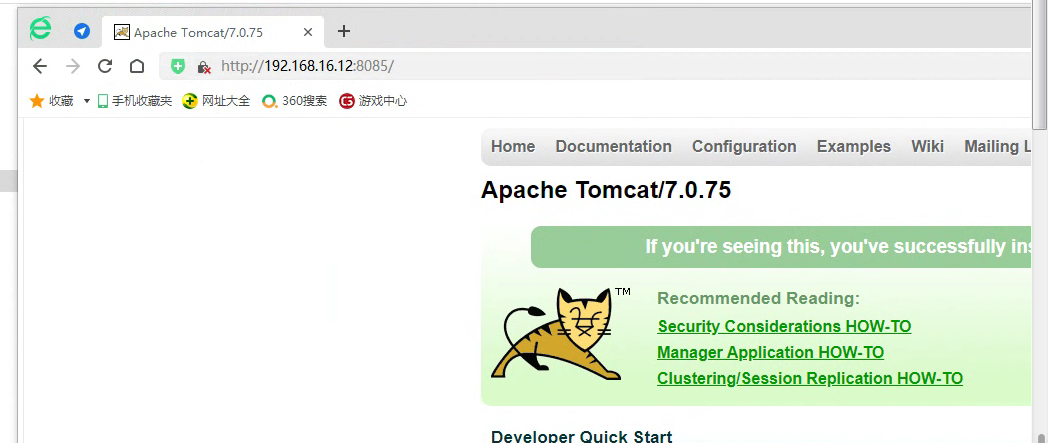Click the 360 browser logo icon
The height and width of the screenshot is (443, 1048).
[x=40, y=29]
